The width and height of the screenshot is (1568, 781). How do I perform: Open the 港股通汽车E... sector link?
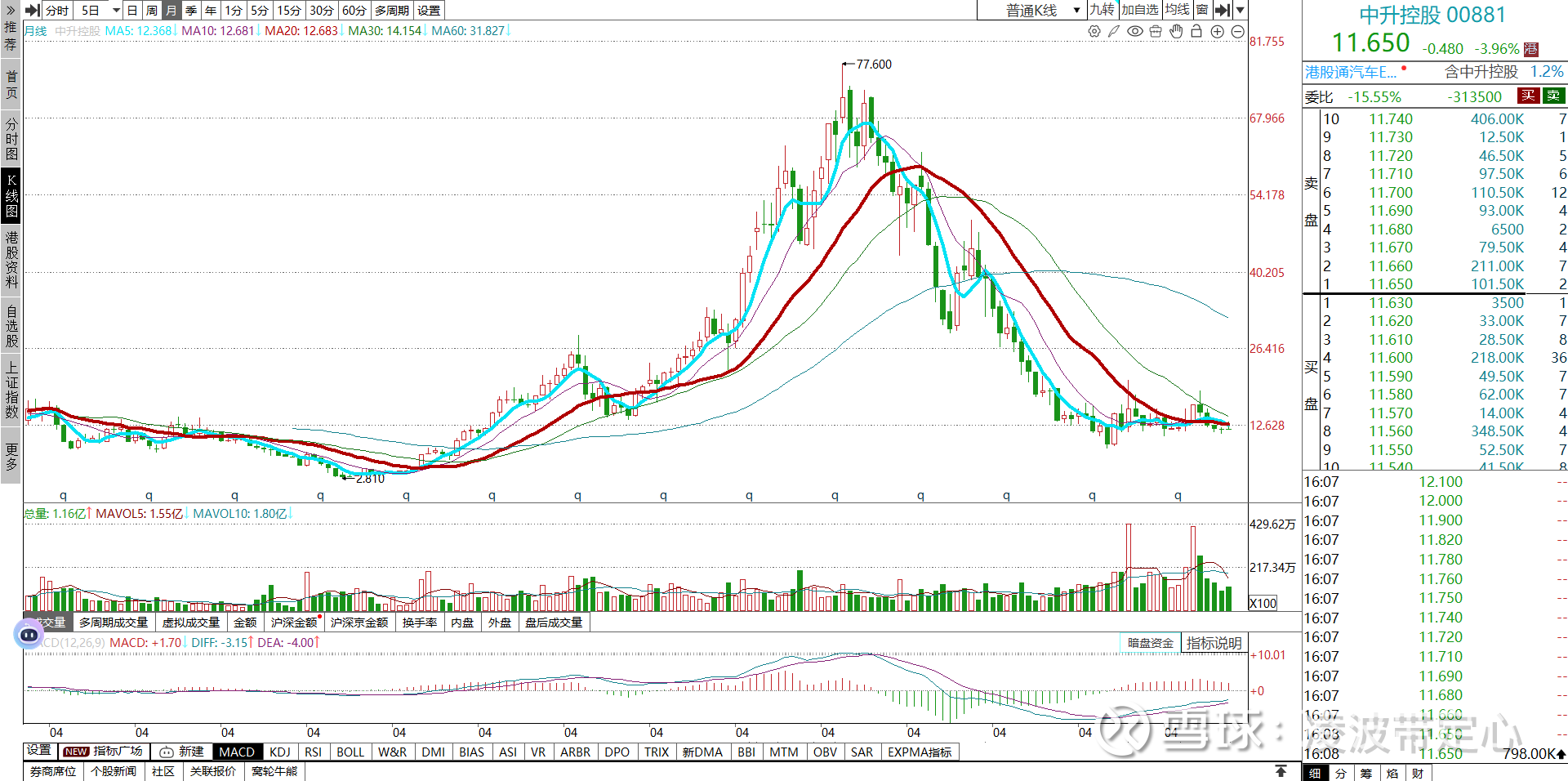tap(1351, 72)
